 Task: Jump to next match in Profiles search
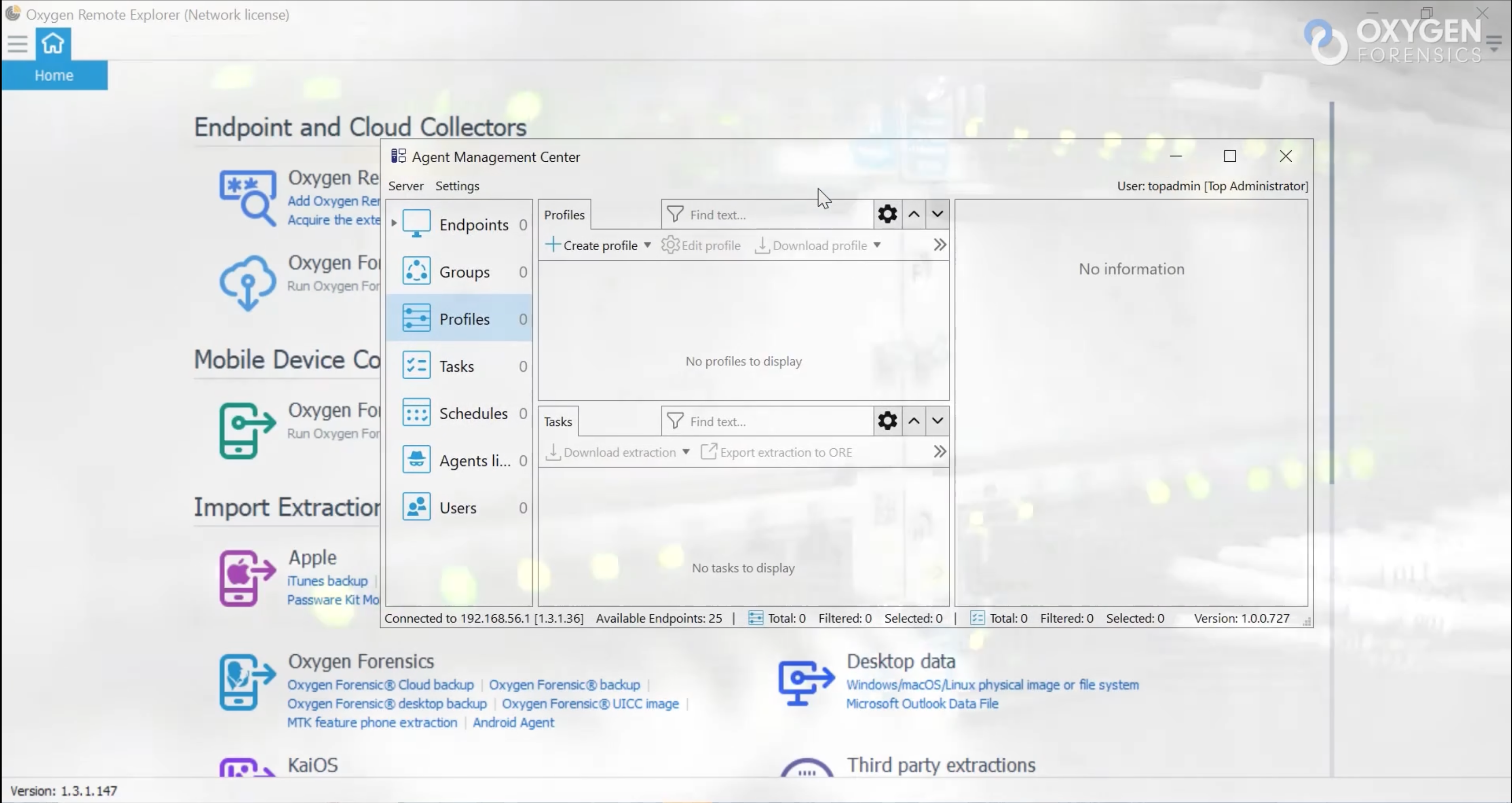[938, 213]
